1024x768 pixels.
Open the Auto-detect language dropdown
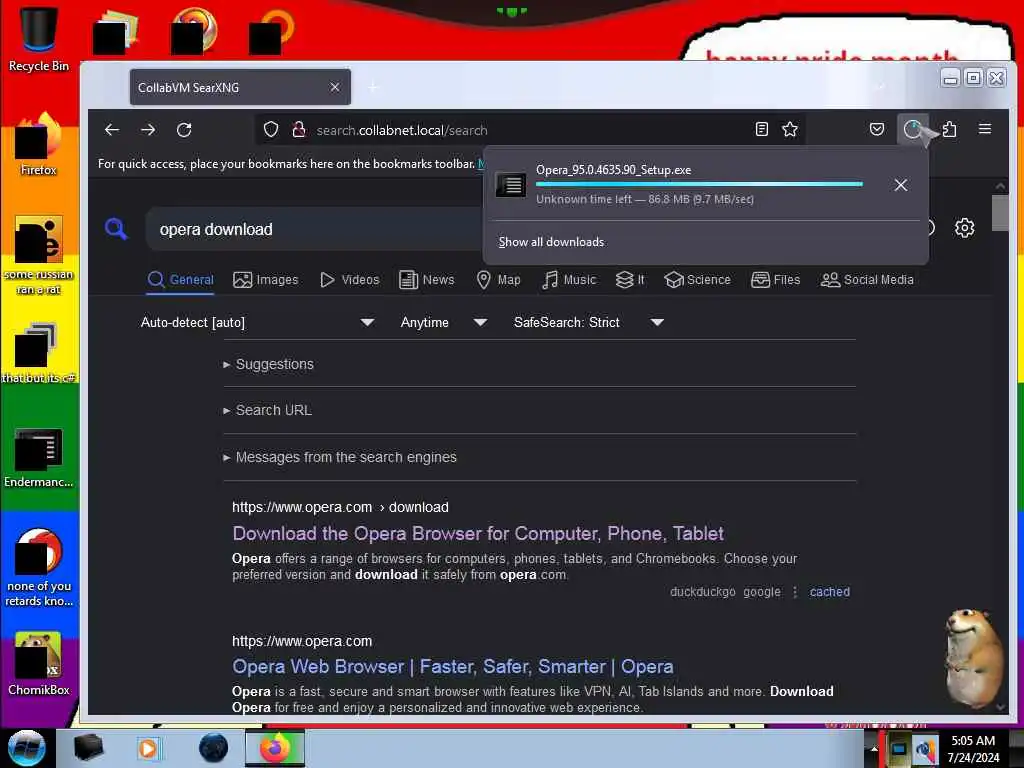(257, 323)
